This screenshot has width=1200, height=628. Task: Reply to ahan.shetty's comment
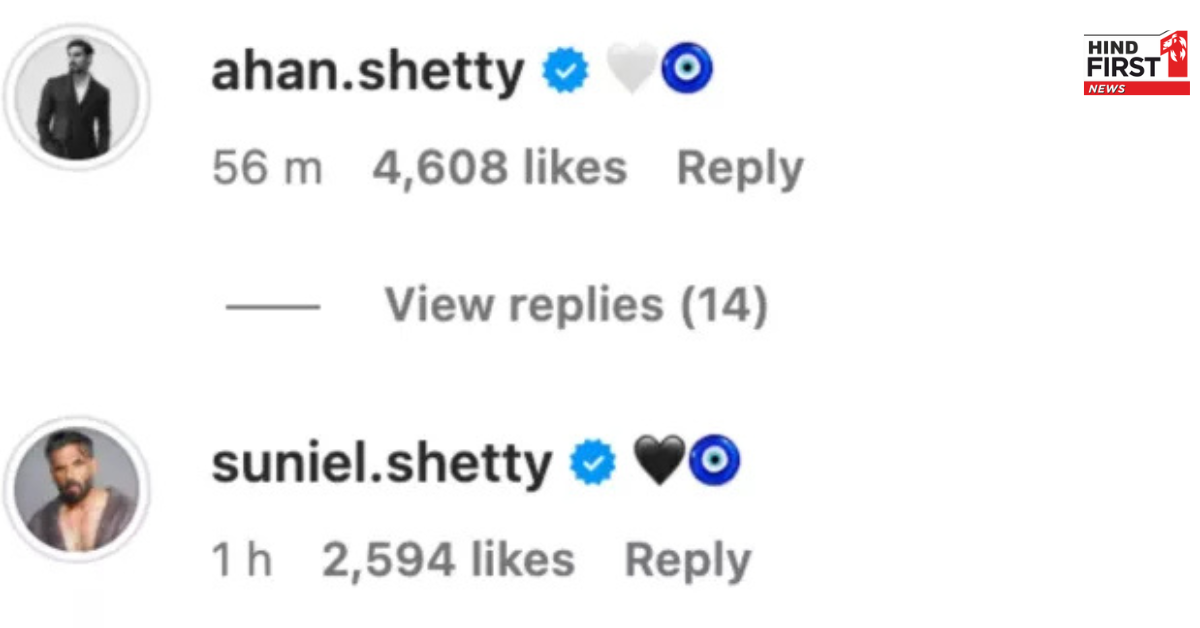coord(740,168)
